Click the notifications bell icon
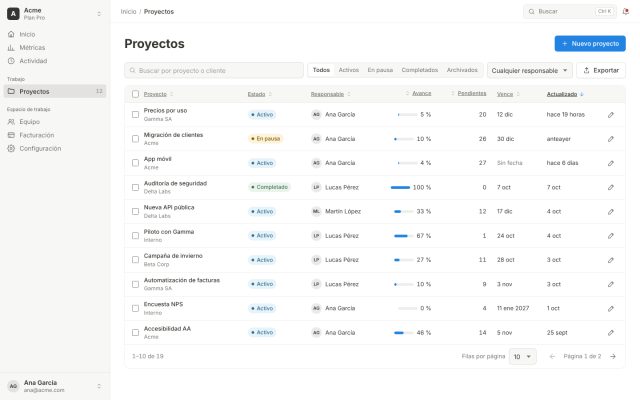 625,11
